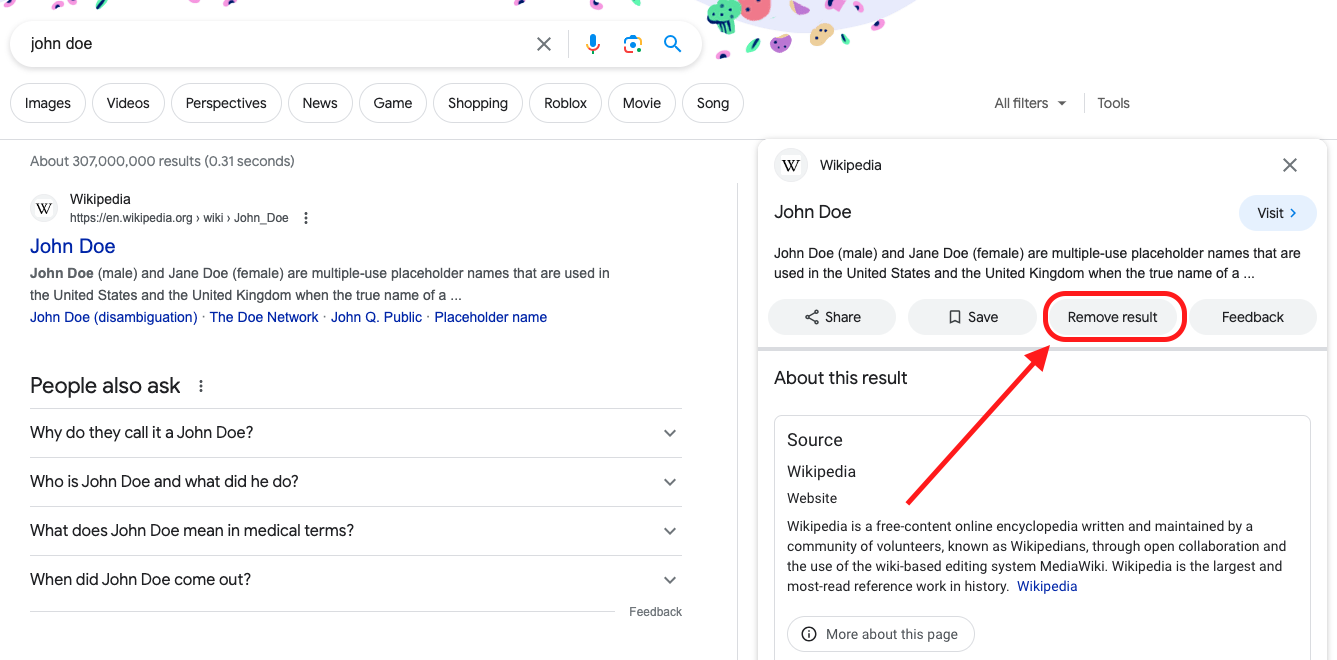Image resolution: width=1337 pixels, height=660 pixels.
Task: Switch to the Images tab
Action: (x=47, y=103)
